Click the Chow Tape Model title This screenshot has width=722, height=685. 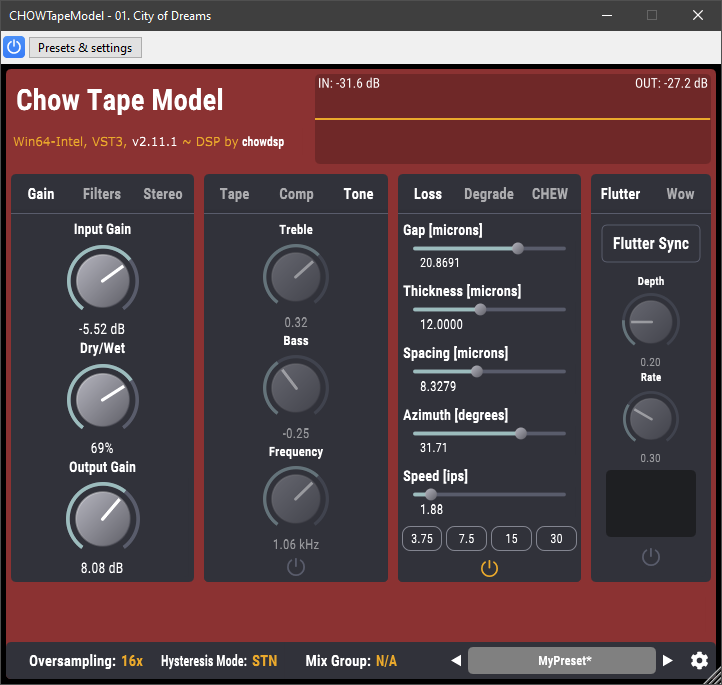tap(120, 100)
